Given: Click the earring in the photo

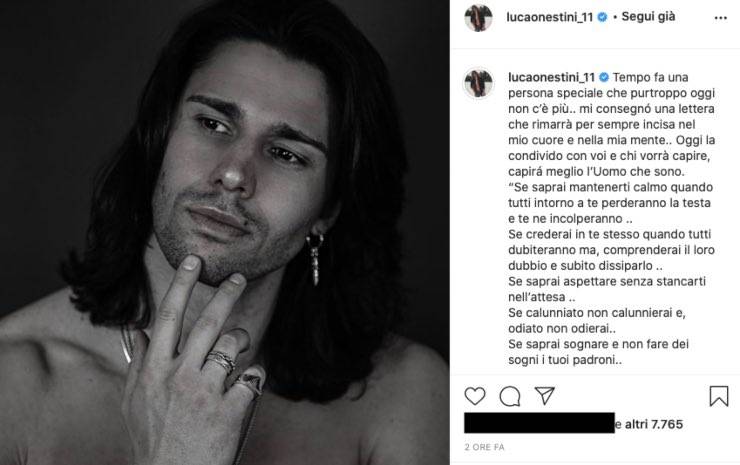Looking at the screenshot, I should click(x=315, y=259).
